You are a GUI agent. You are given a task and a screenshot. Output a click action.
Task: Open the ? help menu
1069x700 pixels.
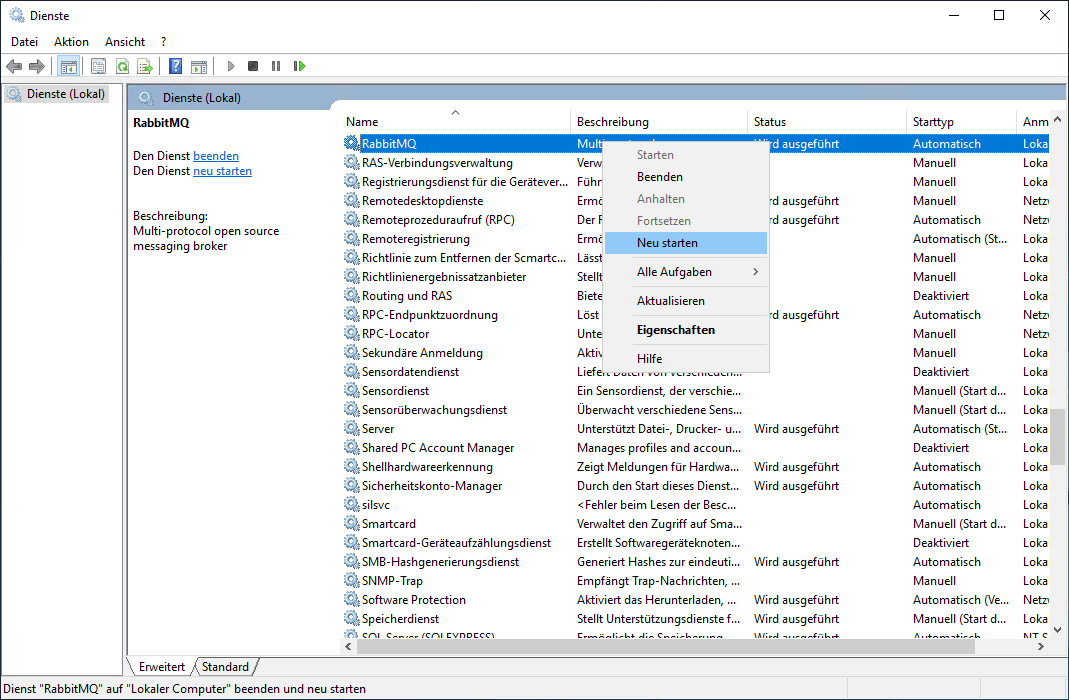pyautogui.click(x=164, y=42)
